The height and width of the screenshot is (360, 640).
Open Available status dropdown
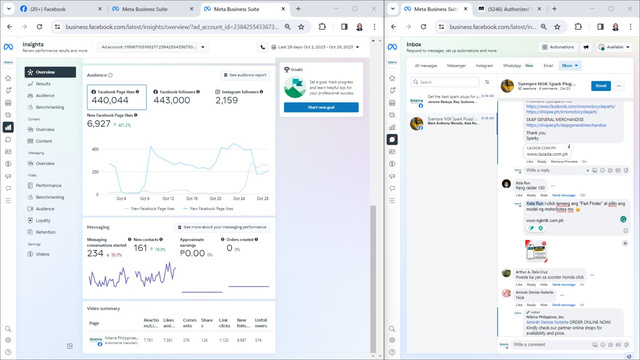point(614,47)
